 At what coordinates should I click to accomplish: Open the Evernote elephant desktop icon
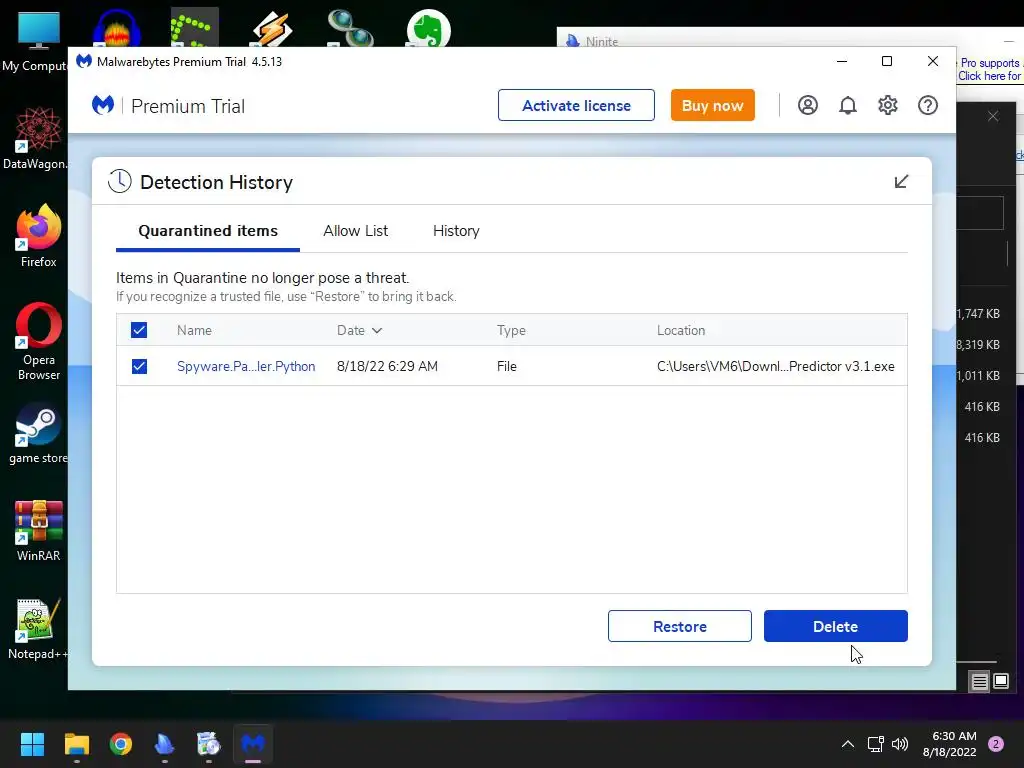428,29
